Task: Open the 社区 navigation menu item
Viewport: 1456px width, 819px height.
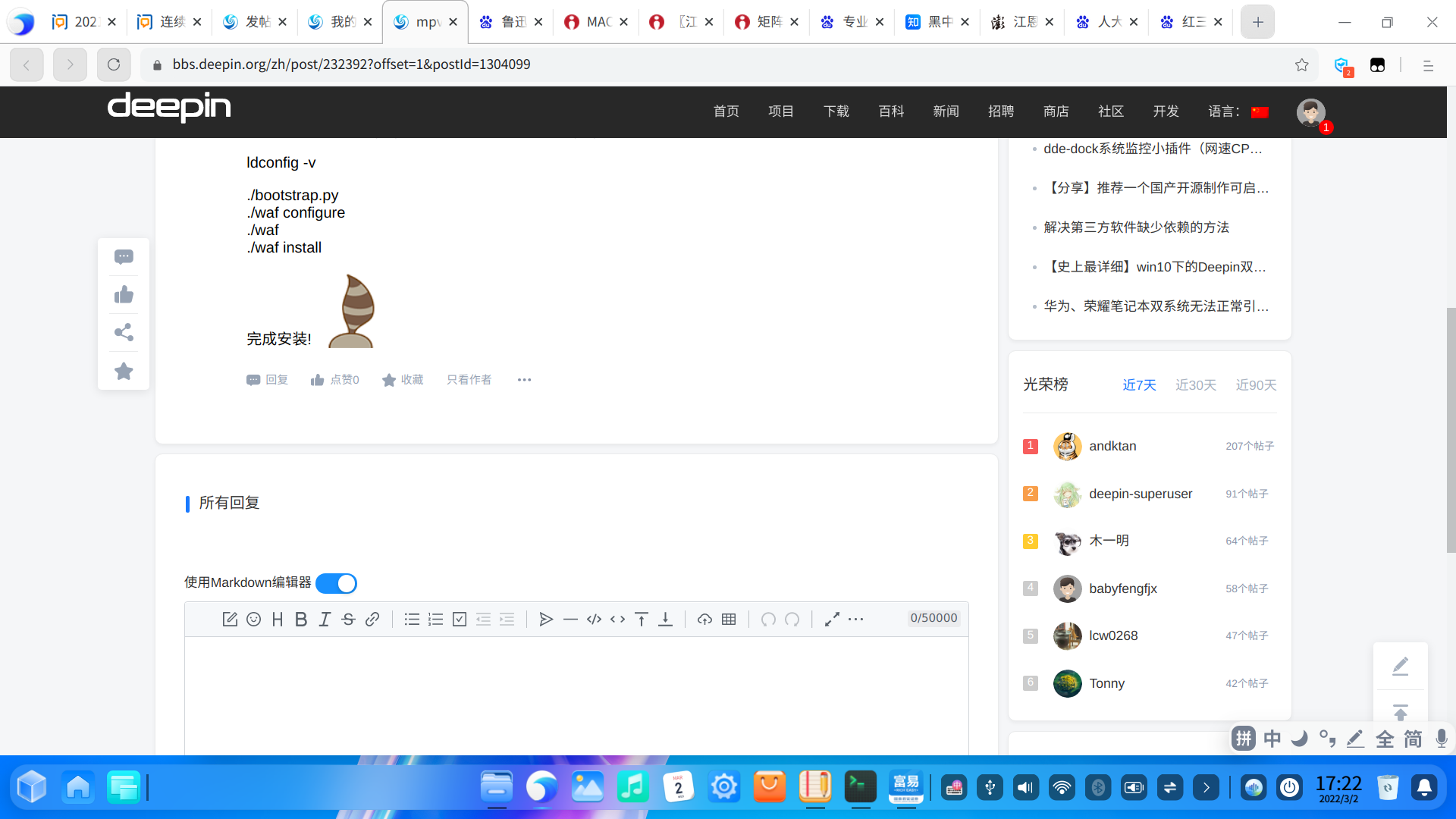Action: 1110,111
